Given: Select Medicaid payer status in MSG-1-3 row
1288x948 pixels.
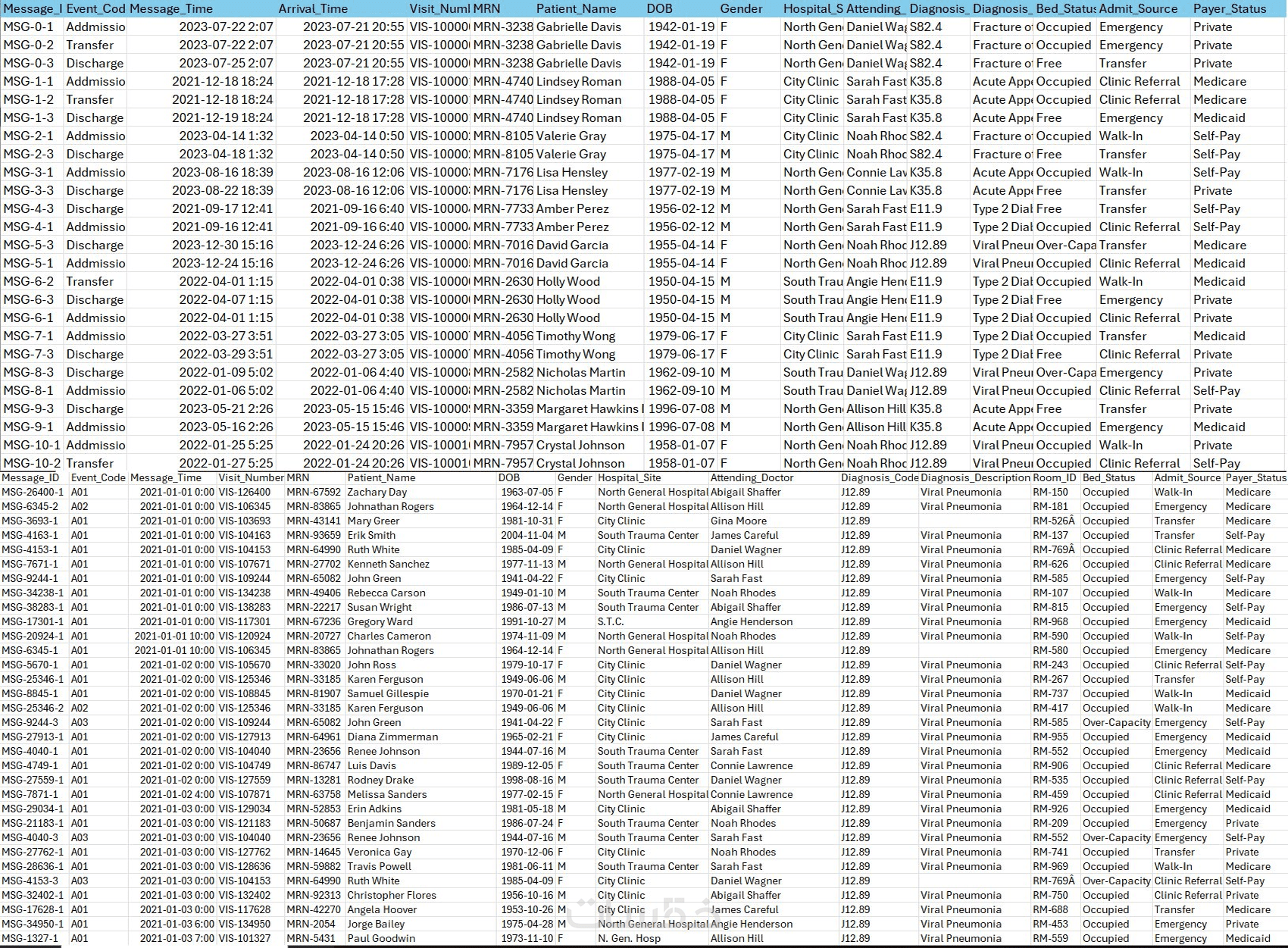Looking at the screenshot, I should pos(1219,117).
